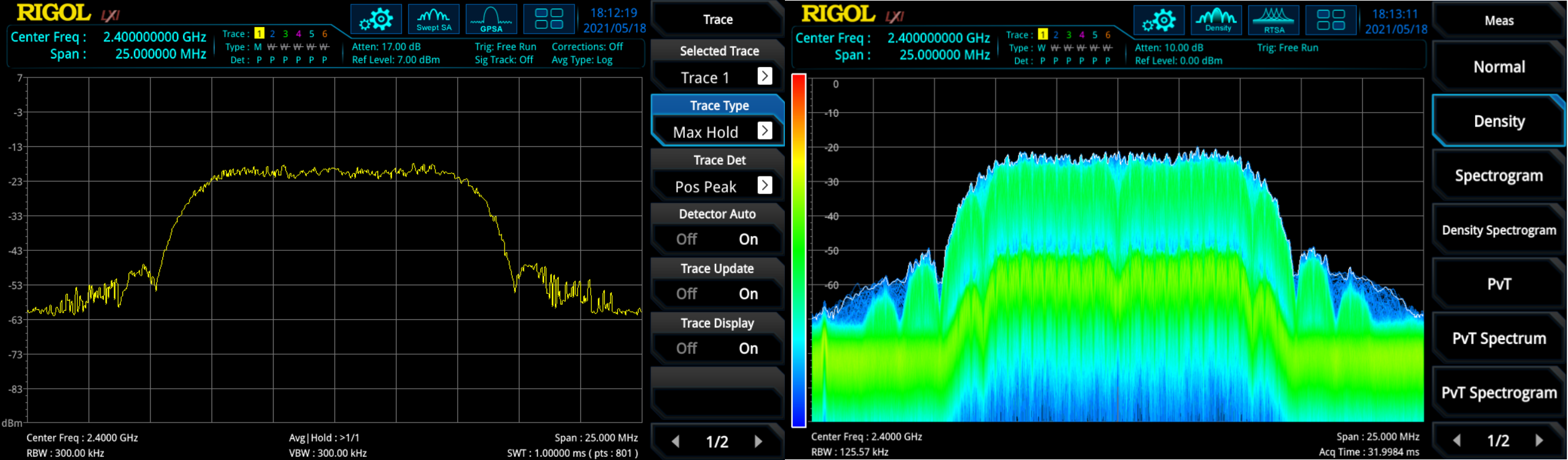Click 'Ref Level: 7.00 dBm' readout
Image resolution: width=1568 pixels, height=460 pixels.
click(396, 60)
